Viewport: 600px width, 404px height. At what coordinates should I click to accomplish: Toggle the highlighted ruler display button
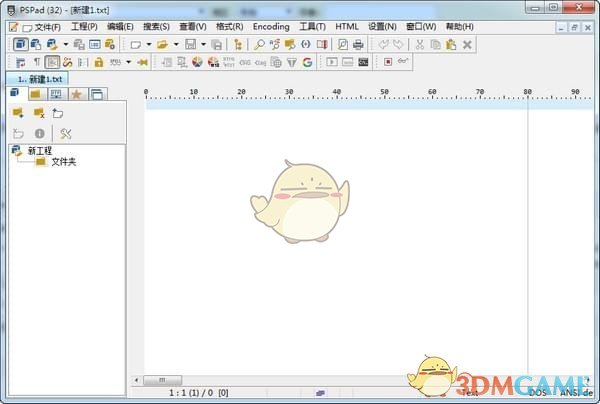52,62
